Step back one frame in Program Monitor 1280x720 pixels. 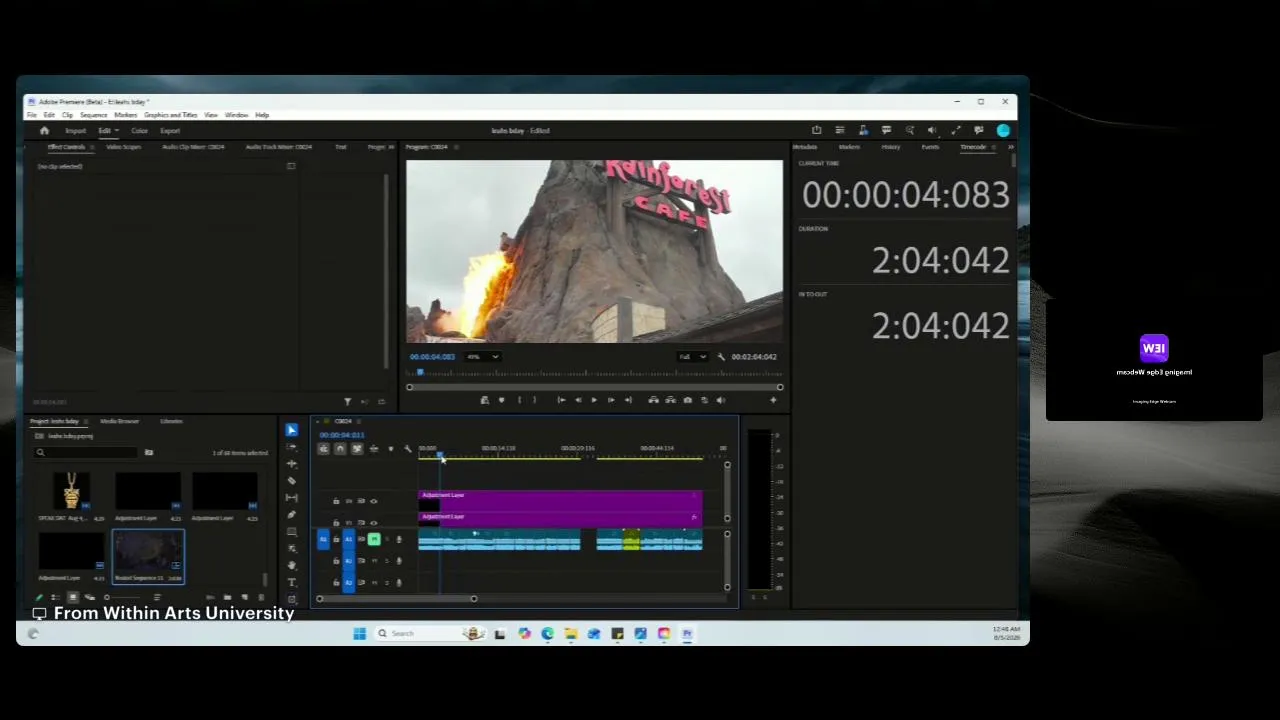pyautogui.click(x=577, y=400)
